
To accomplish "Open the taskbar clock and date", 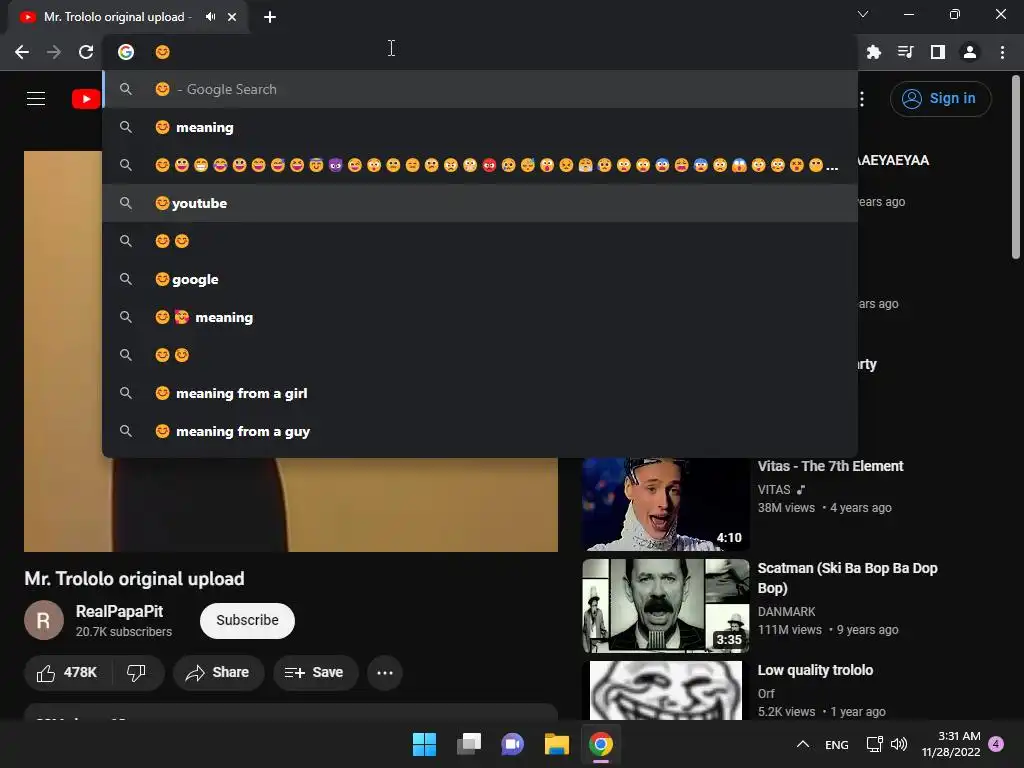I will (951, 744).
